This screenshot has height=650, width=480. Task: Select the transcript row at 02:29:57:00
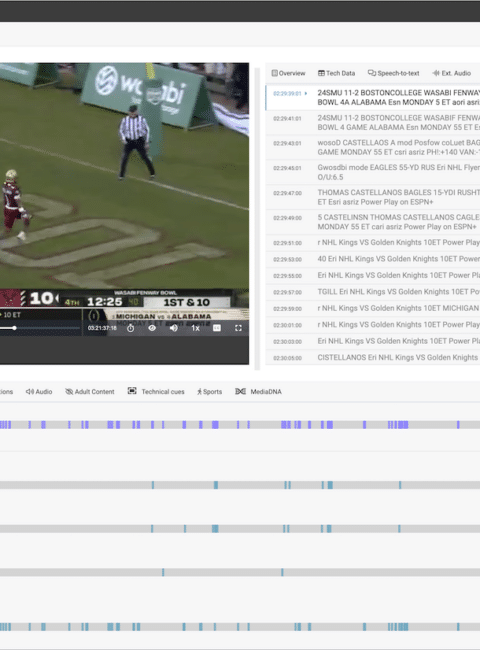373,292
